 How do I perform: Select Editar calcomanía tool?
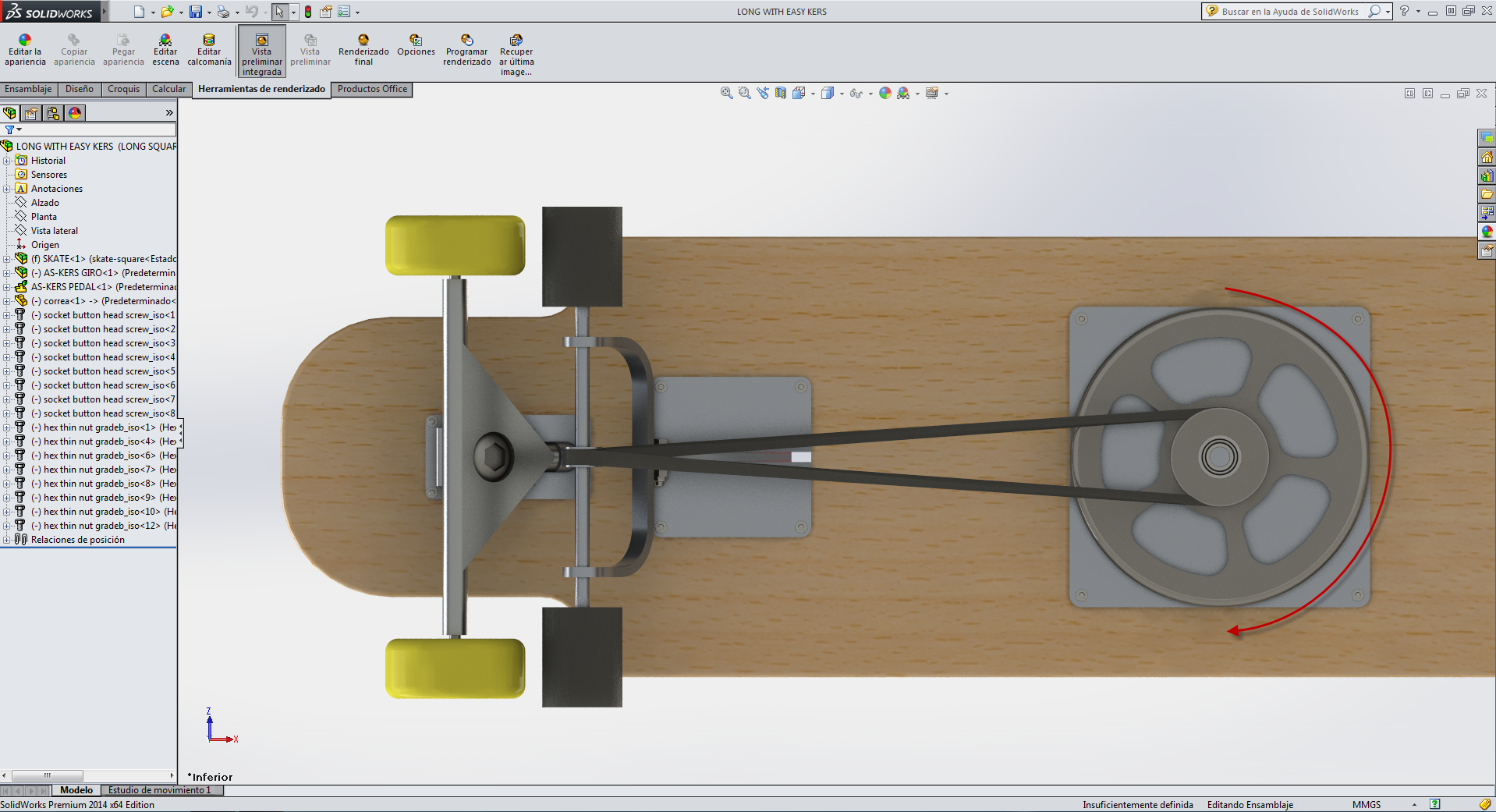point(209,50)
